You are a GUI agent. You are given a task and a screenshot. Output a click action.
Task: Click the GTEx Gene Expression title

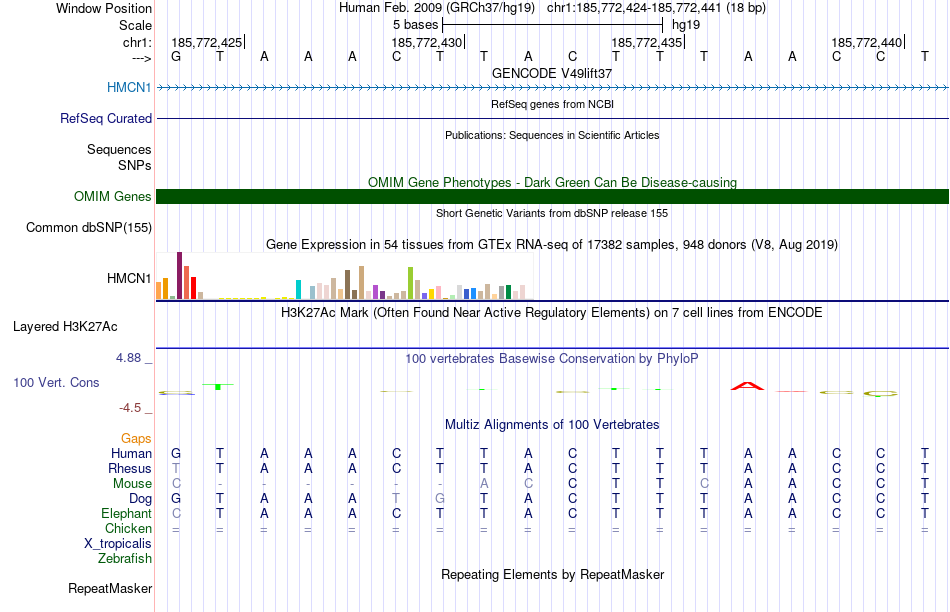[552, 245]
